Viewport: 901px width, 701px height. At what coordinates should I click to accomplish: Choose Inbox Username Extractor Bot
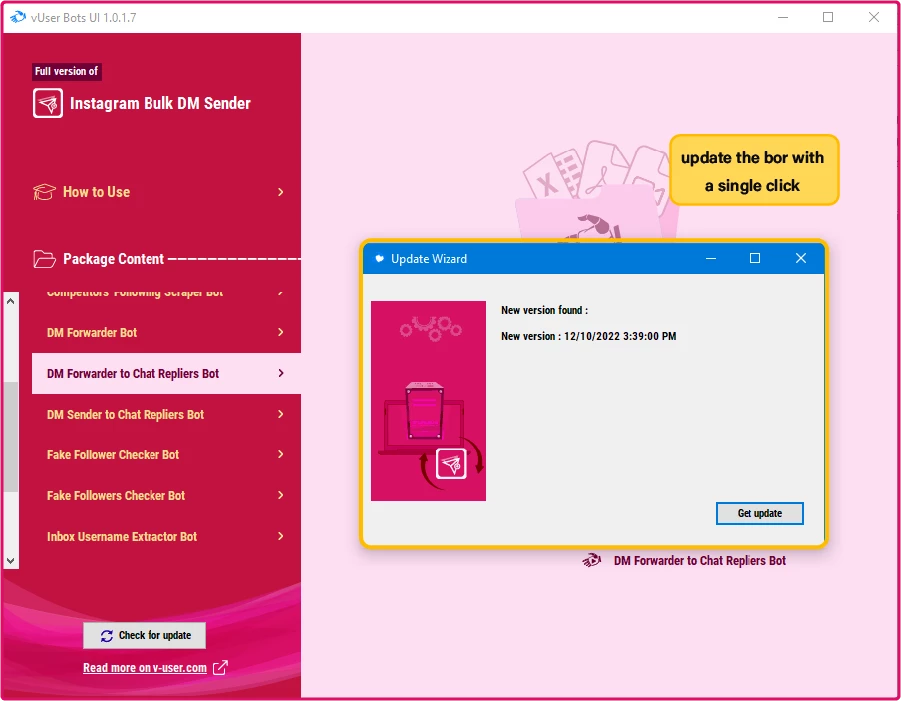click(166, 536)
